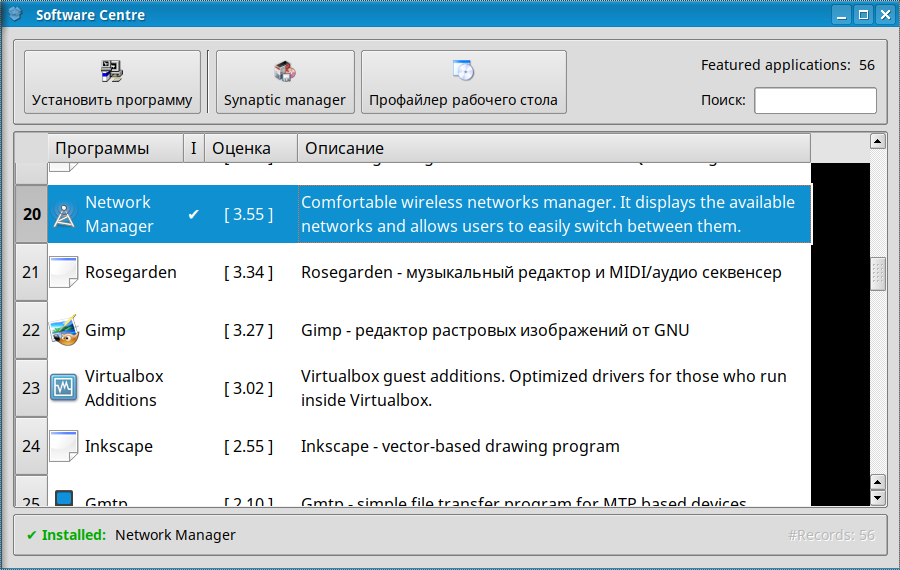Screen dimensions: 900x570
Task: Select the Gimp mascot icon
Action: click(64, 330)
